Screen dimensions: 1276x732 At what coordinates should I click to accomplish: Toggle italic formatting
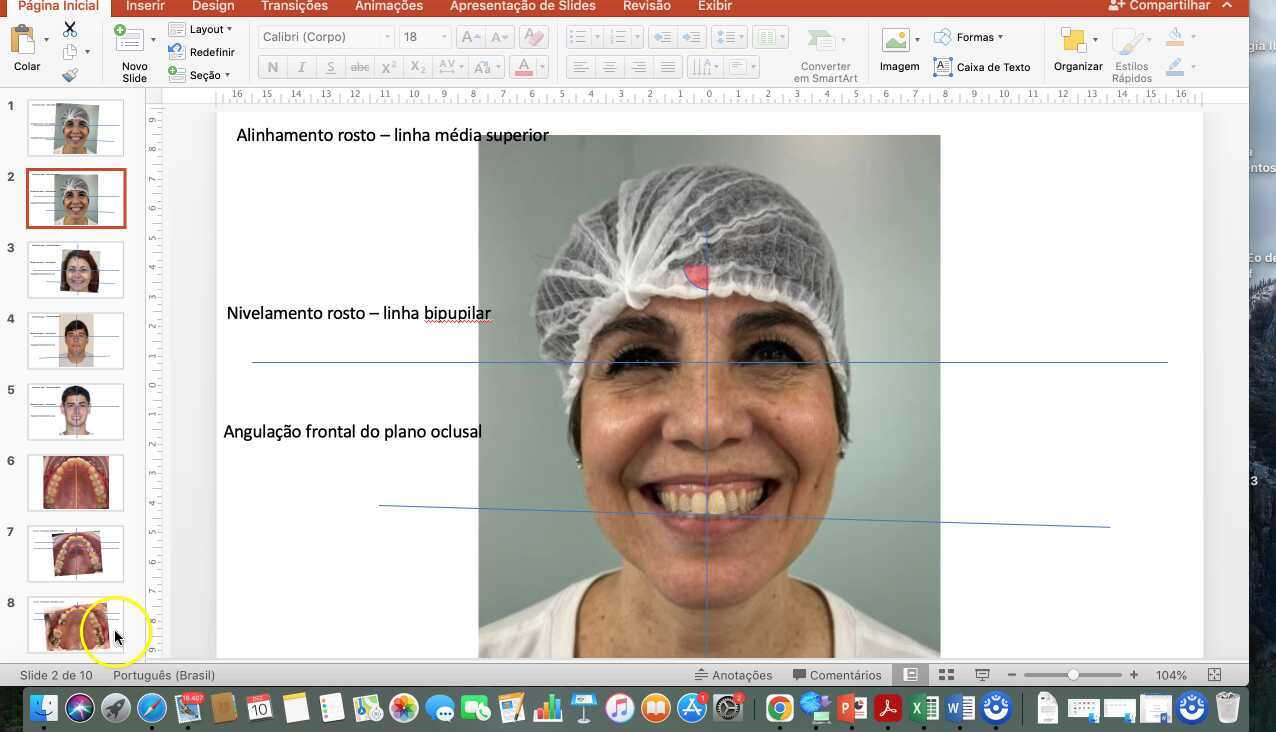[x=301, y=67]
